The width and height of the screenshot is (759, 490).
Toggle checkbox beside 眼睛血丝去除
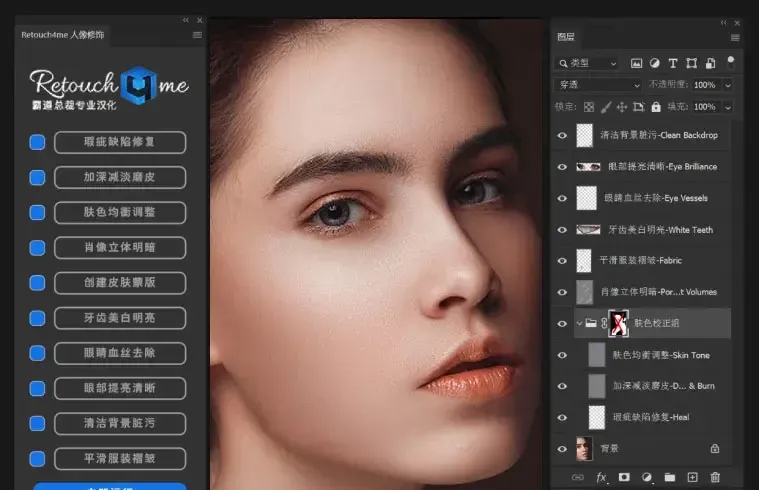click(37, 353)
